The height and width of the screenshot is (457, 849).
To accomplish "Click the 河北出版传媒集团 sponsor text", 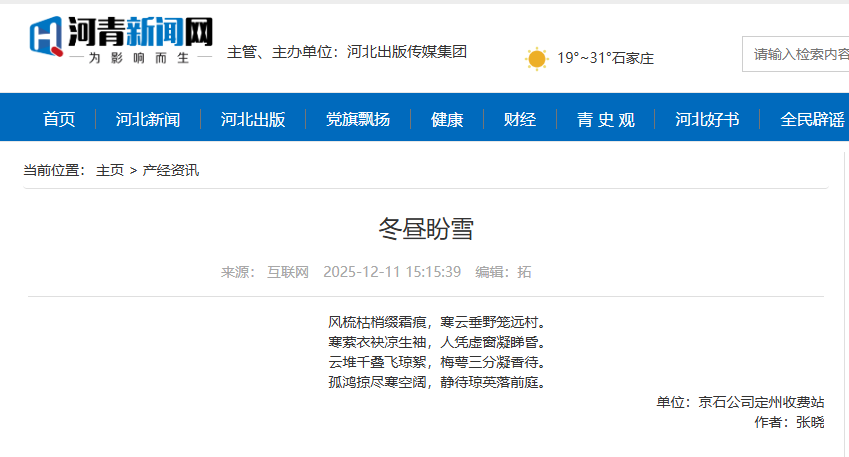I will coord(407,51).
